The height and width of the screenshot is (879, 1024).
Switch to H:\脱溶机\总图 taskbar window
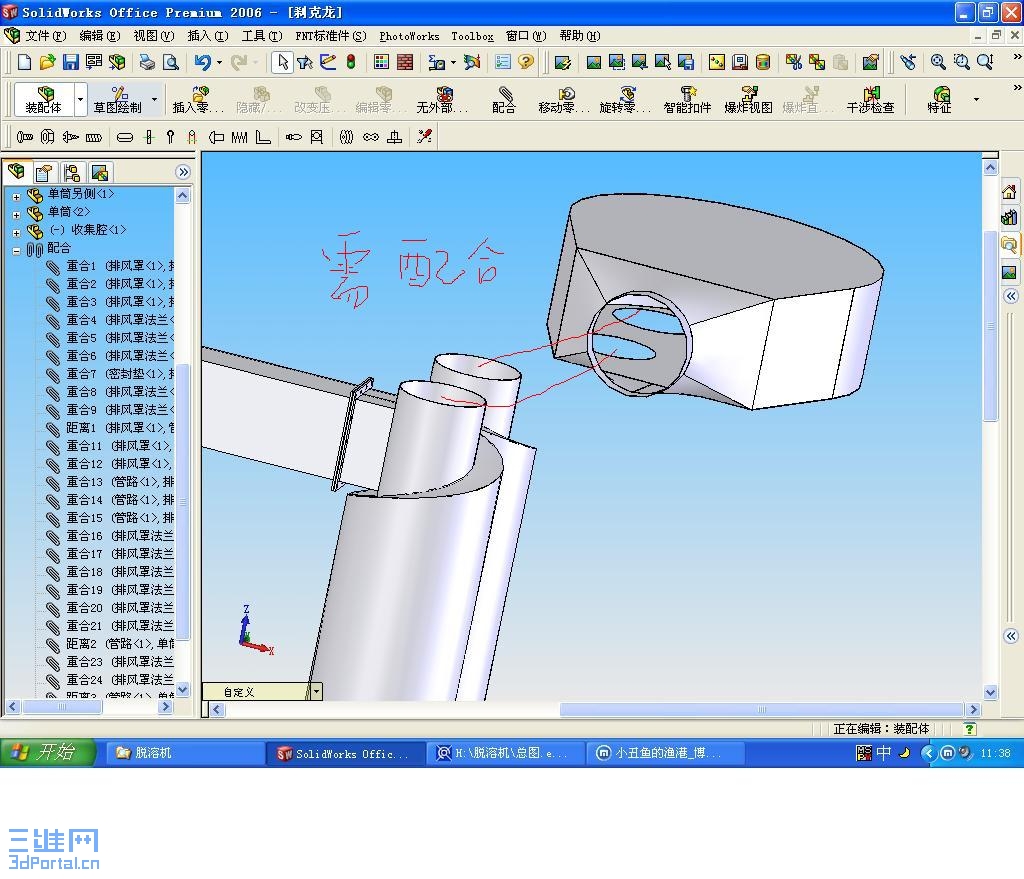[x=504, y=753]
